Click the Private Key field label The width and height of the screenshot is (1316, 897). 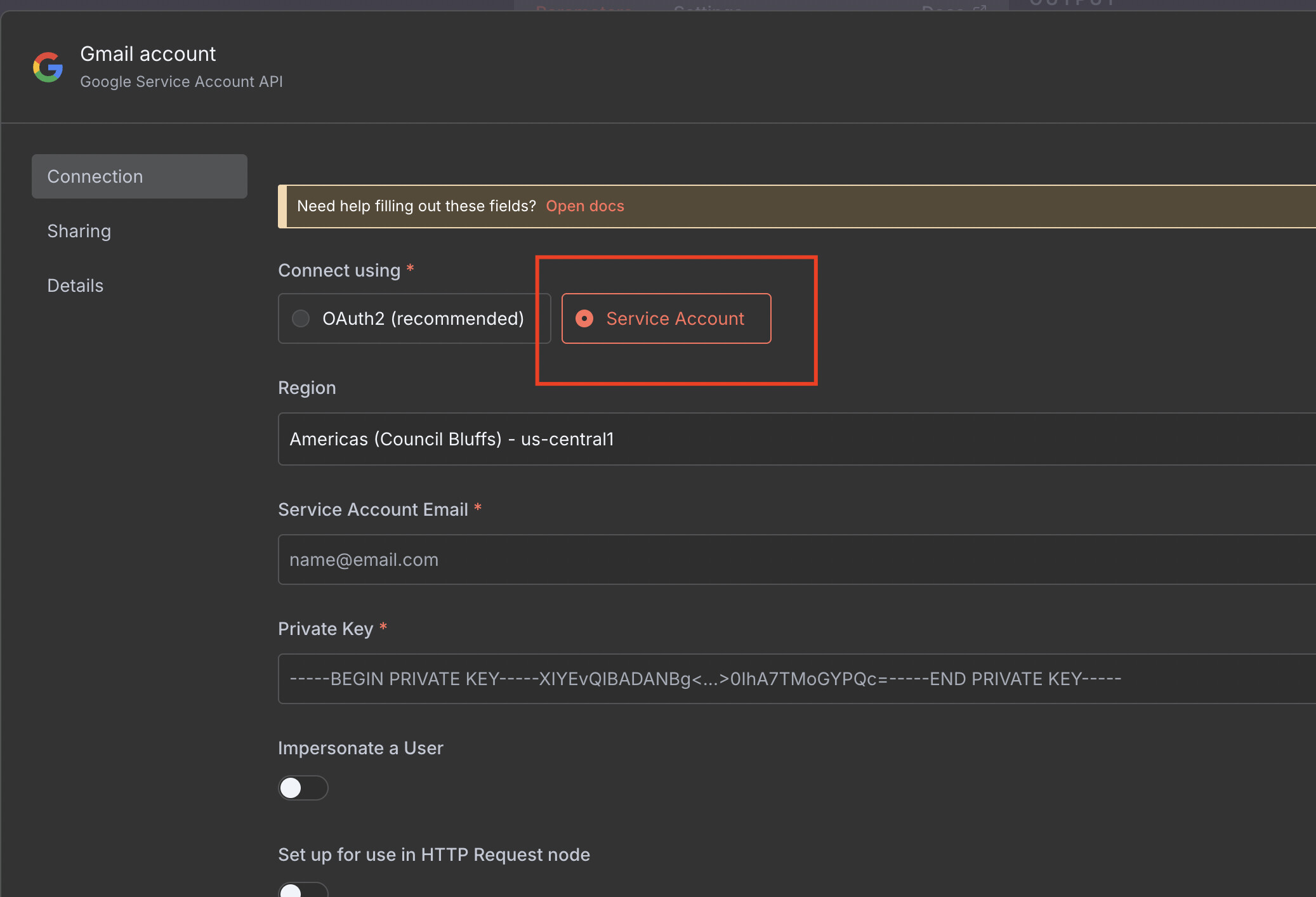click(326, 629)
